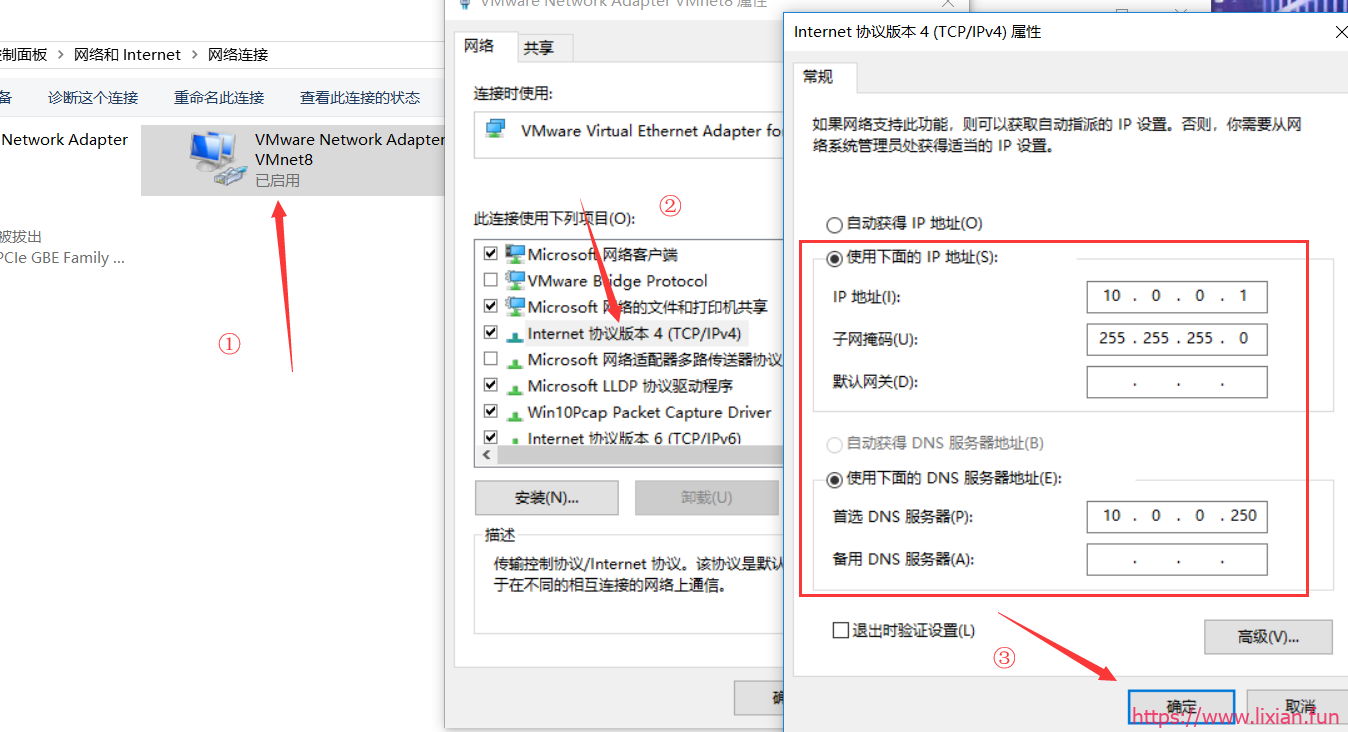Select 自动获得 IP 地址 radio button
The image size is (1348, 732).
(x=834, y=225)
